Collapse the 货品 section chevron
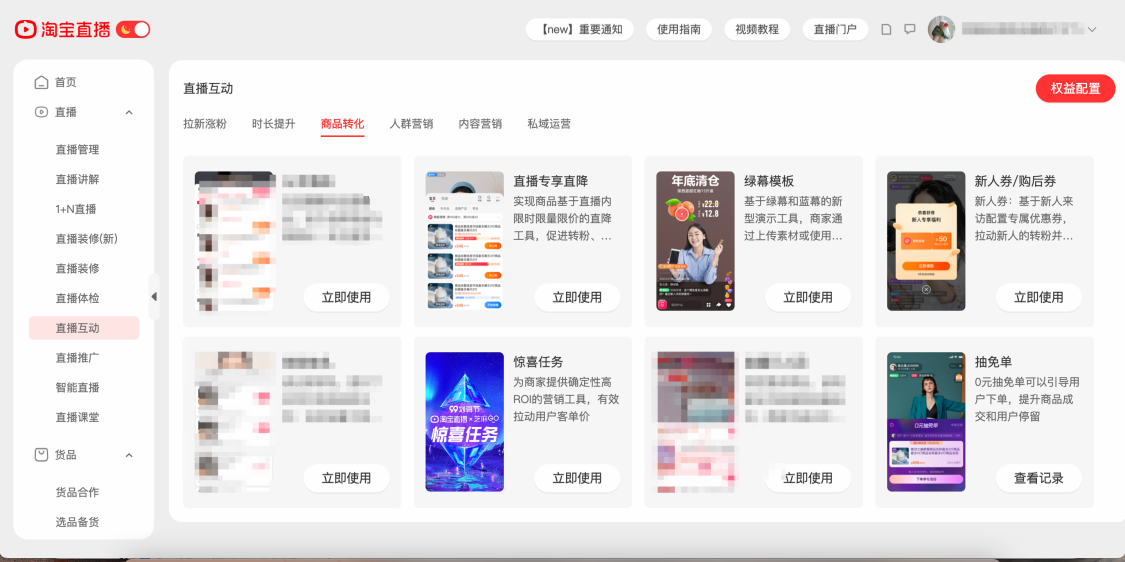 (129, 455)
